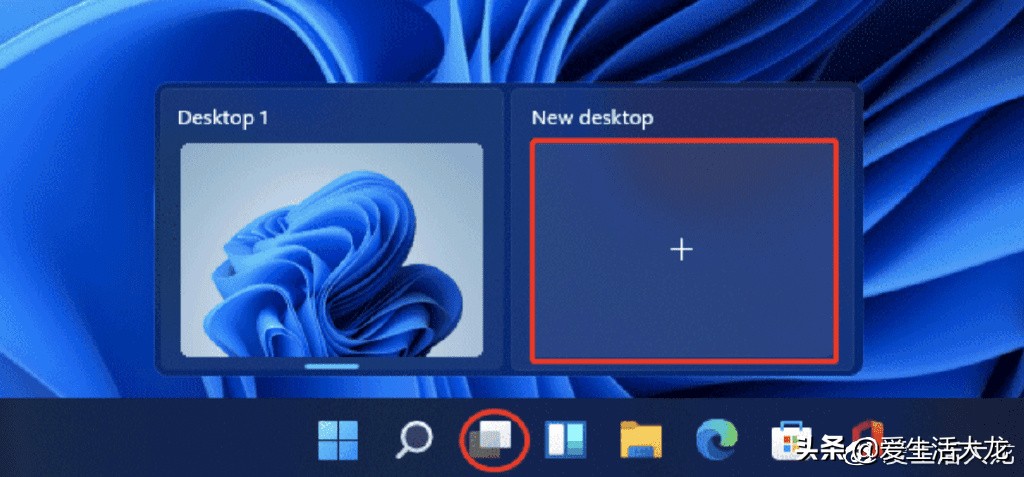The image size is (1024, 477).
Task: Click the Task View taskbar icon
Action: (492, 440)
